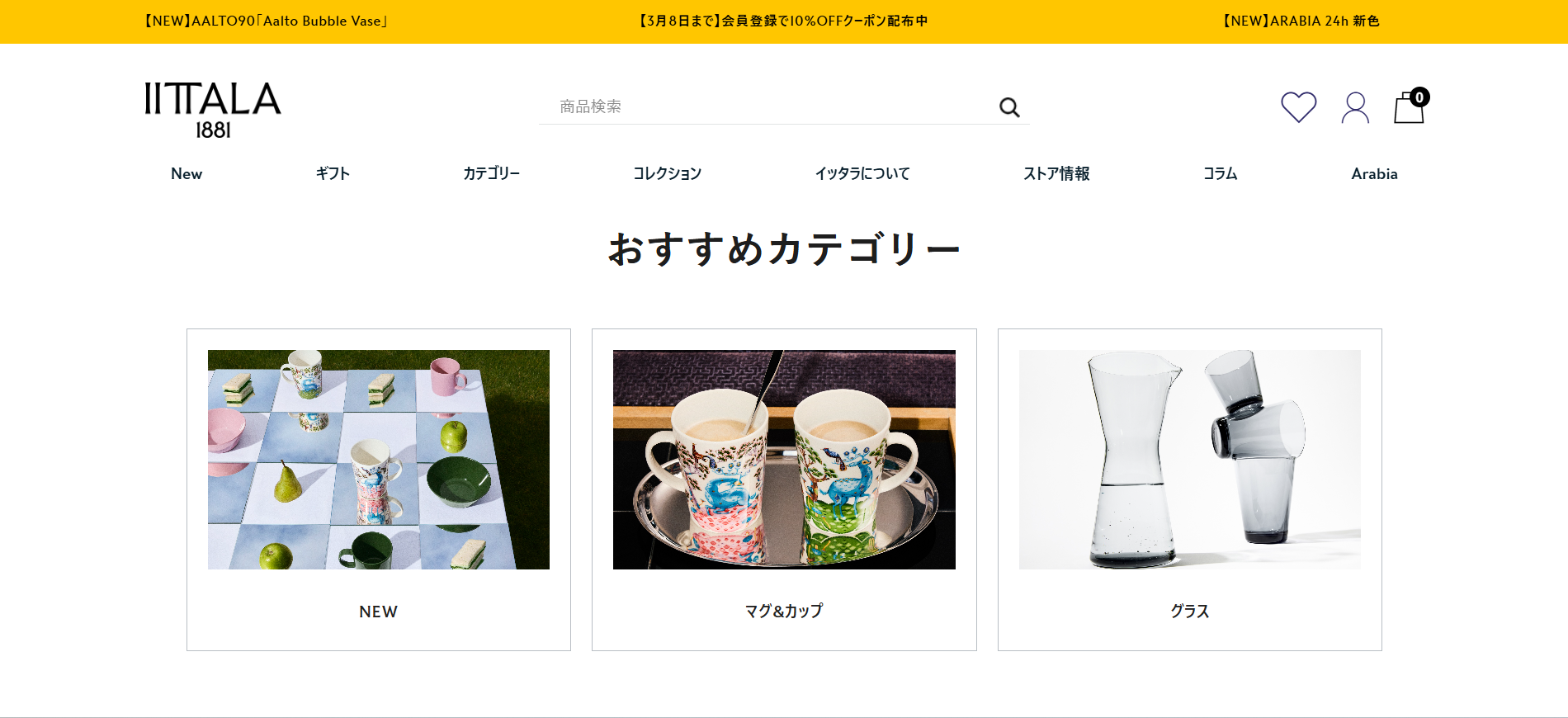Viewport: 1568px width, 718px height.
Task: Go to the Arabia navigation link
Action: pyautogui.click(x=1374, y=173)
